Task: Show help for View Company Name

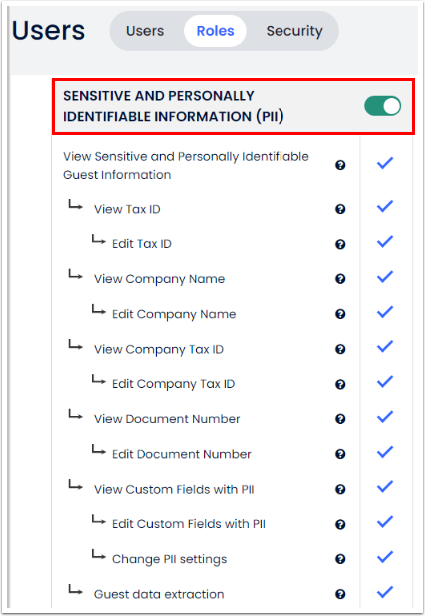Action: [340, 279]
